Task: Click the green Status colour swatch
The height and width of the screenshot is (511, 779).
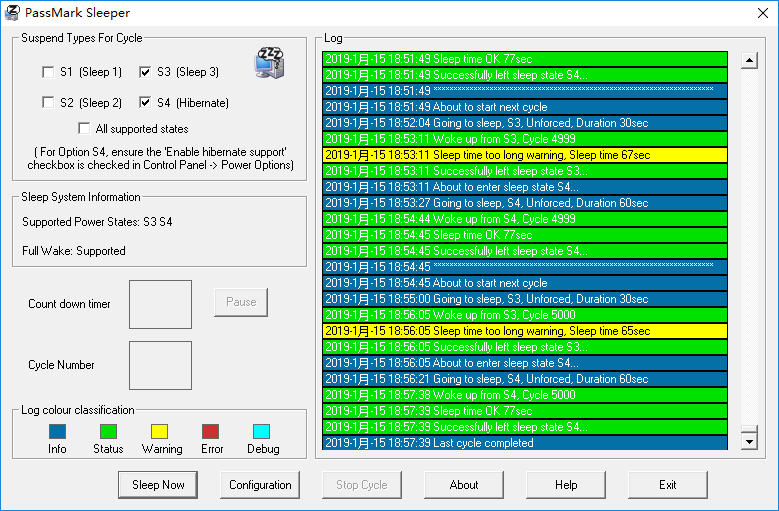Action: (x=108, y=431)
